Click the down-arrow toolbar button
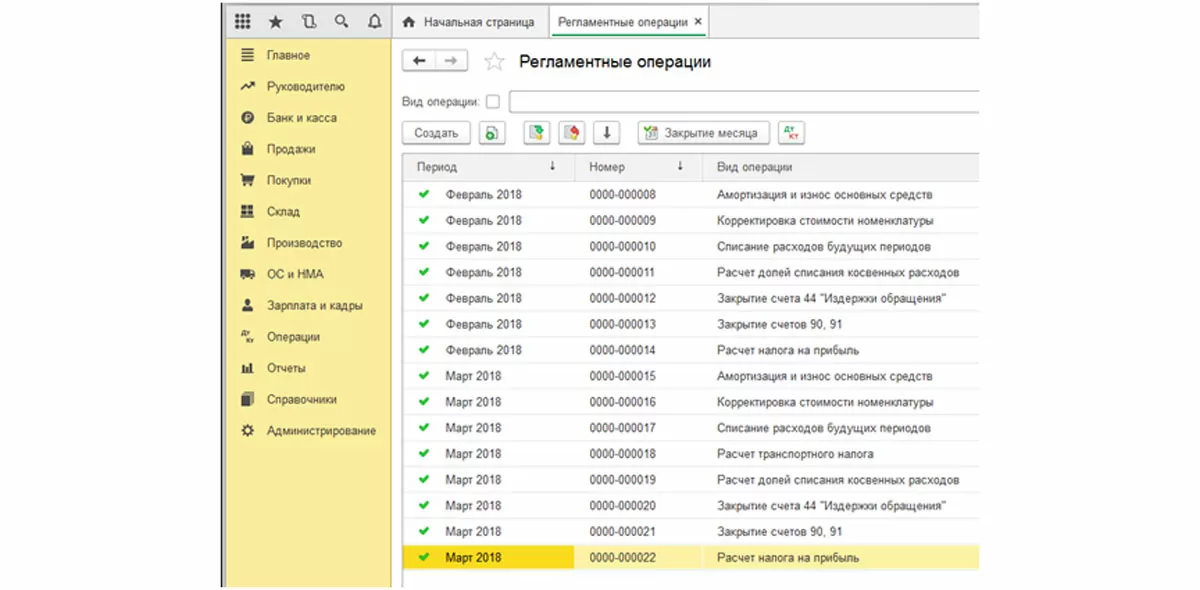 [607, 133]
